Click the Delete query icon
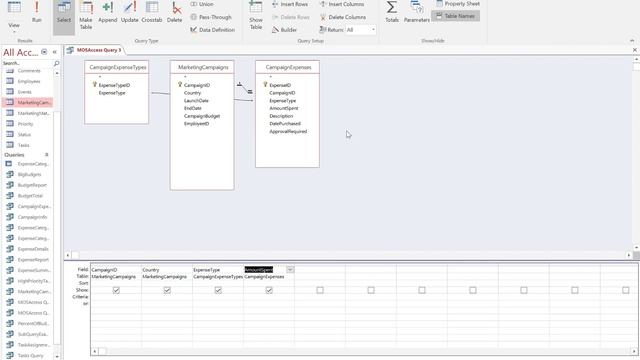Viewport: 640px width, 360px height. (x=175, y=12)
